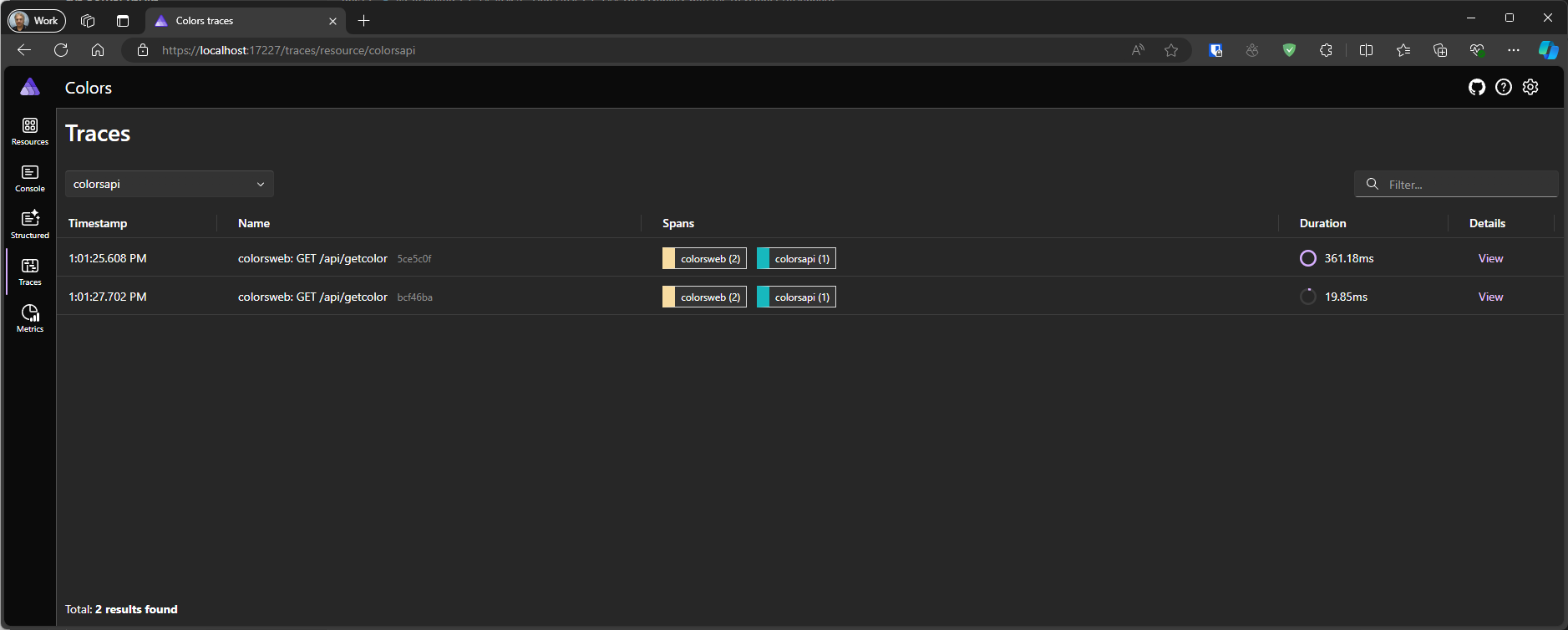Open the browser Work profile menu
Screen dimensions: 1568x630
click(x=36, y=21)
